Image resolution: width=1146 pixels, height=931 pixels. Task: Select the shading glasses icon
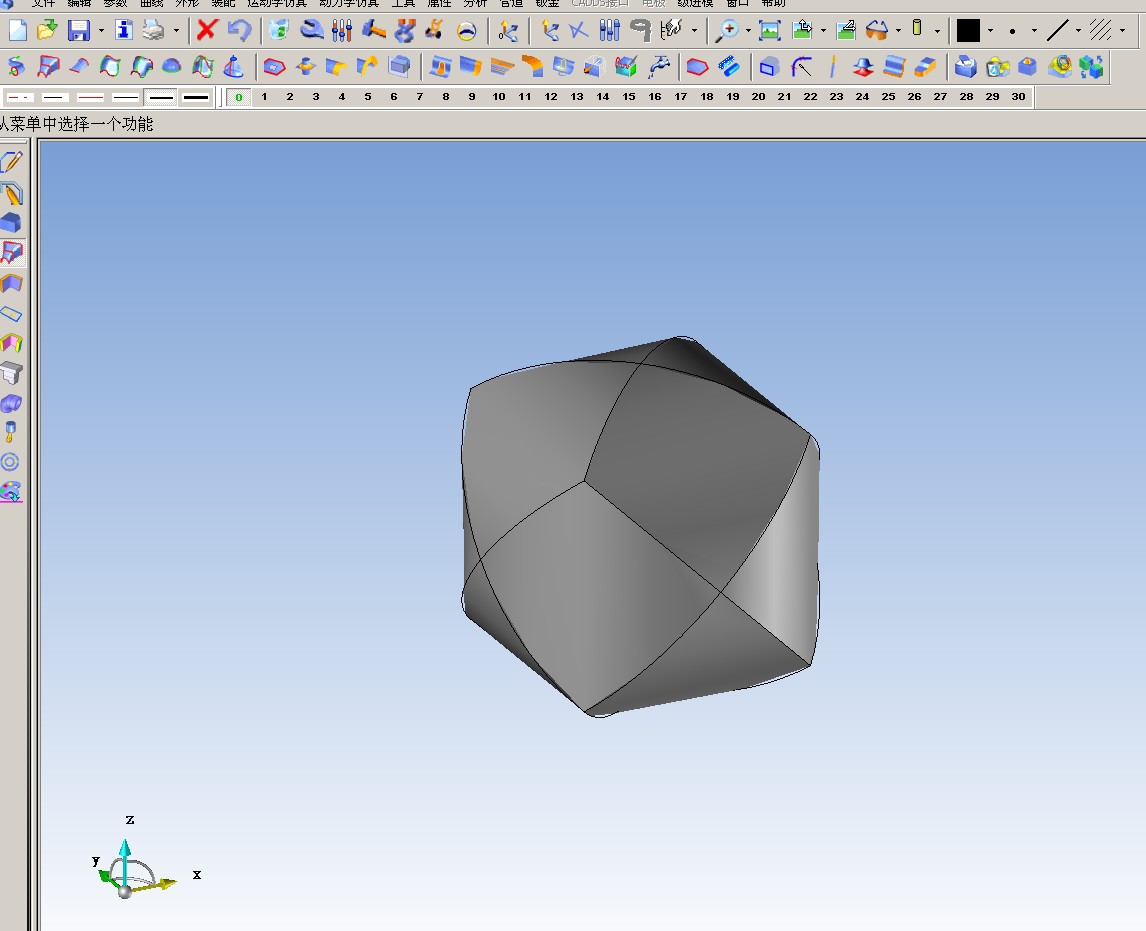pyautogui.click(x=876, y=30)
